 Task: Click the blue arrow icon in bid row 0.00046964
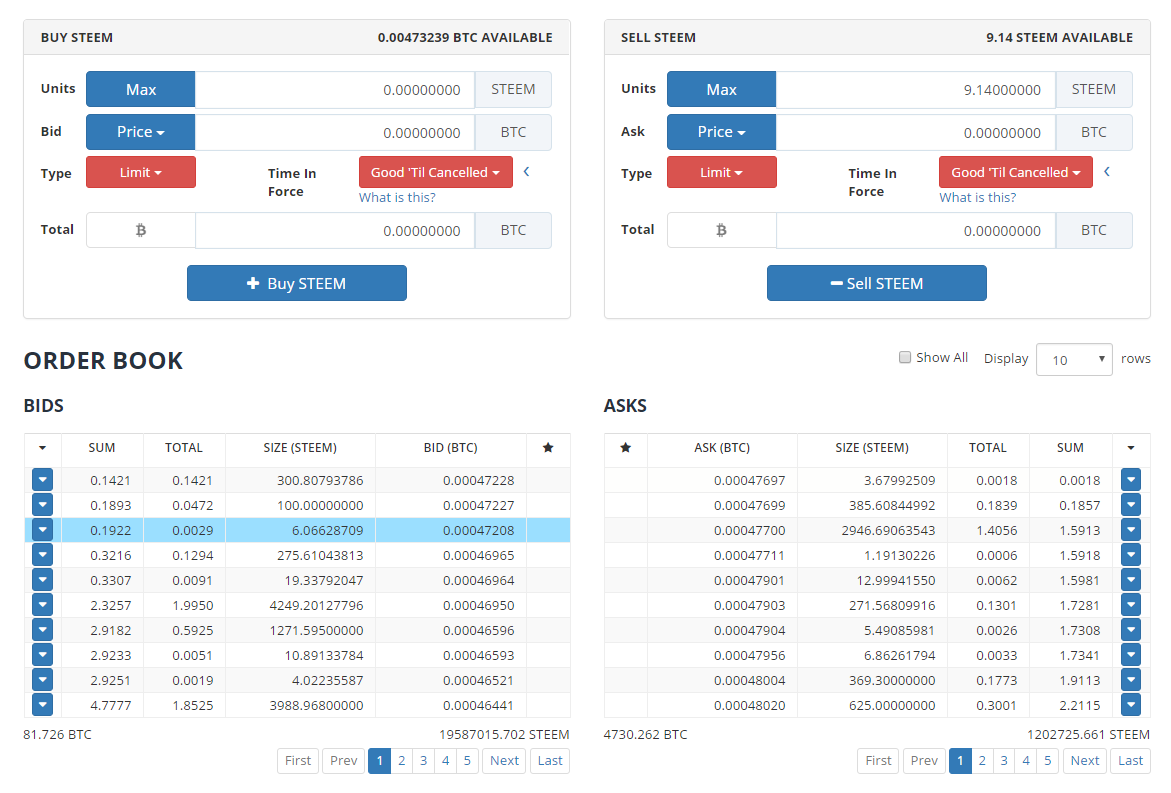[43, 580]
